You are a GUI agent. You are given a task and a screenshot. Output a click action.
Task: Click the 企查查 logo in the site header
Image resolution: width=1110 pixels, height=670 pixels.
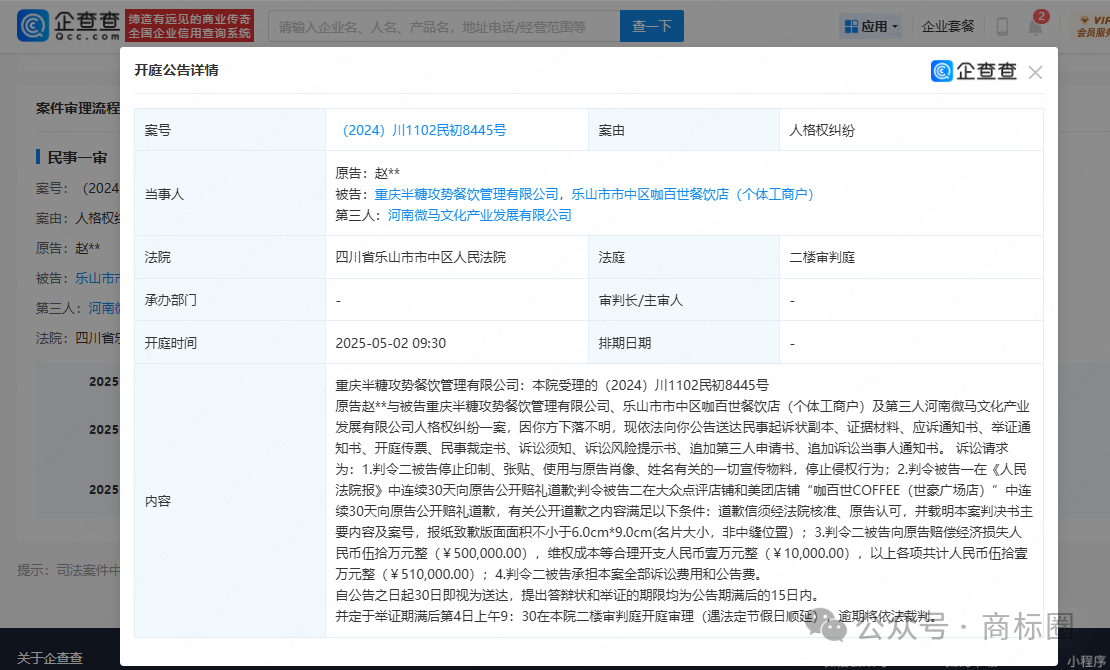click(x=68, y=25)
